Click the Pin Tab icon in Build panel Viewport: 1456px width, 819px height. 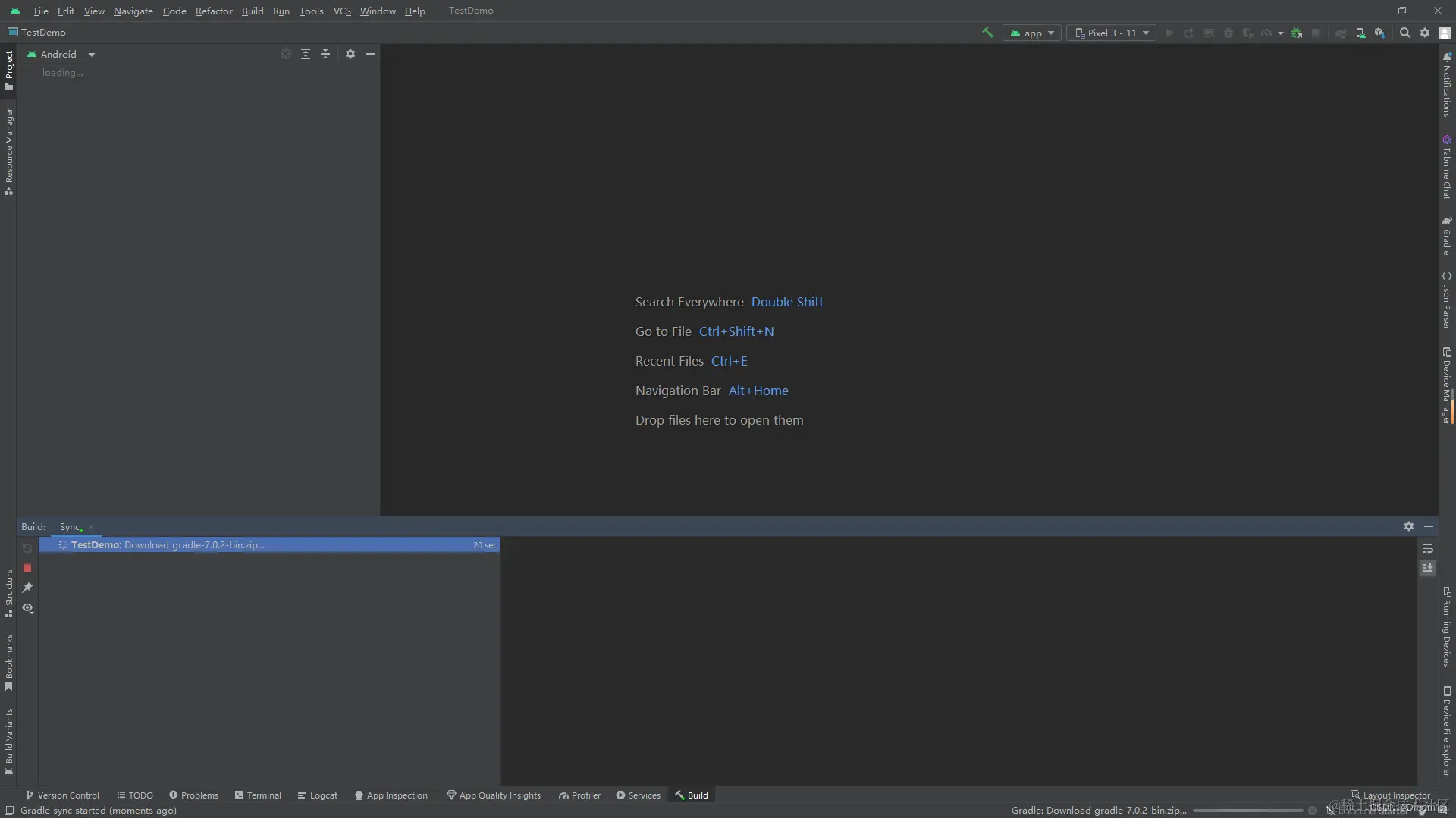tap(27, 588)
